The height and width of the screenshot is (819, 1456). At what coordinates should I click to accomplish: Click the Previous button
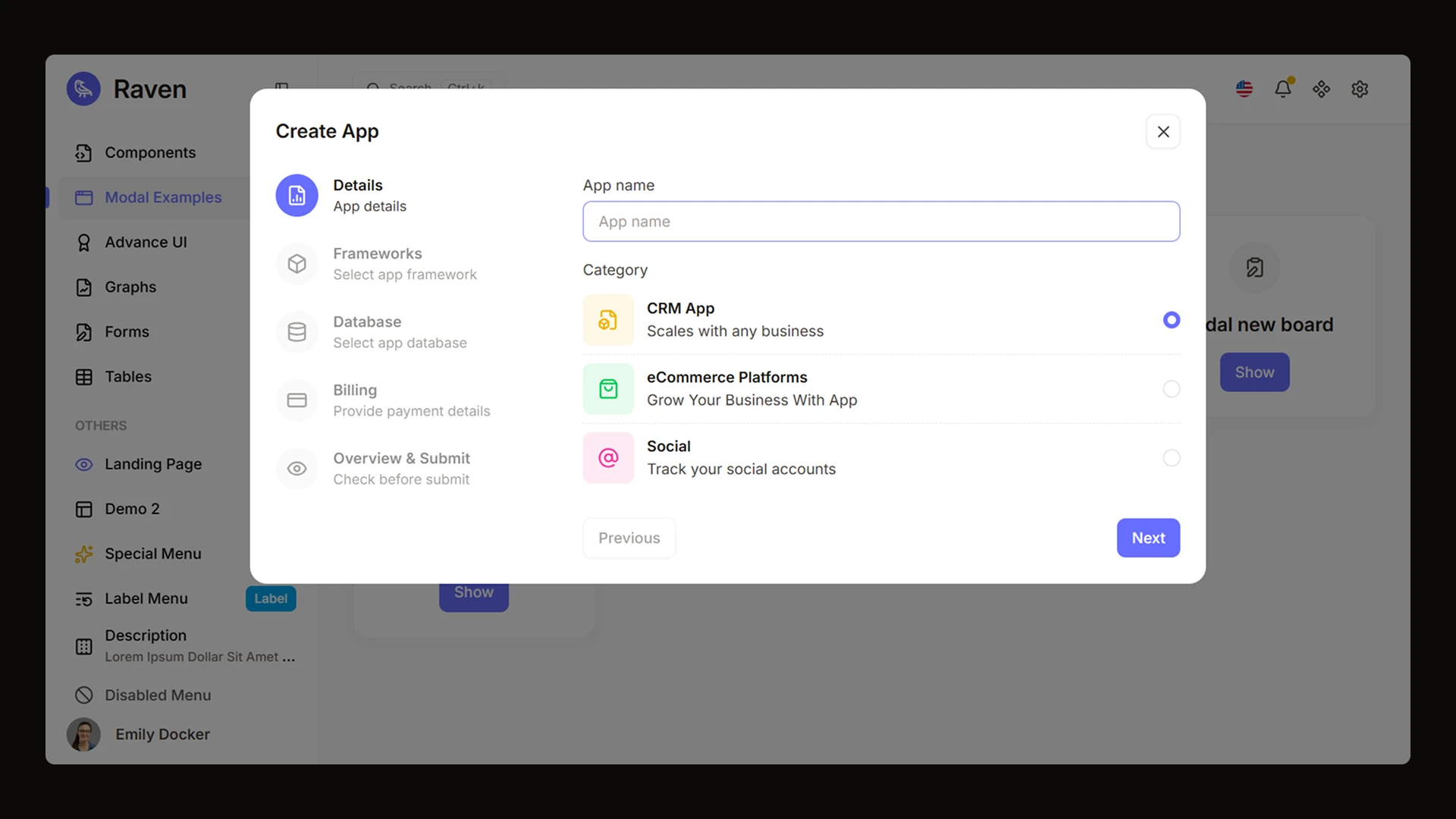pyautogui.click(x=629, y=538)
